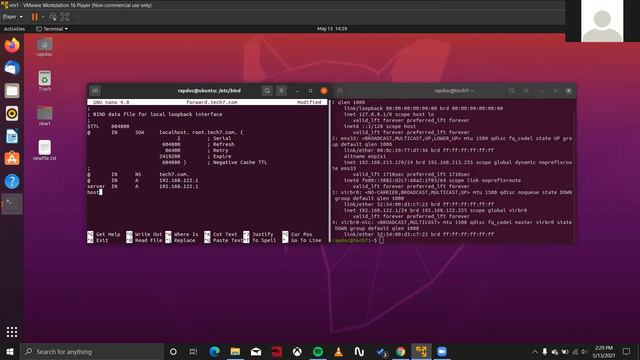Open hamburger menu in /etc/bind terminal
Screen dimensions: 640x360
coord(281,91)
